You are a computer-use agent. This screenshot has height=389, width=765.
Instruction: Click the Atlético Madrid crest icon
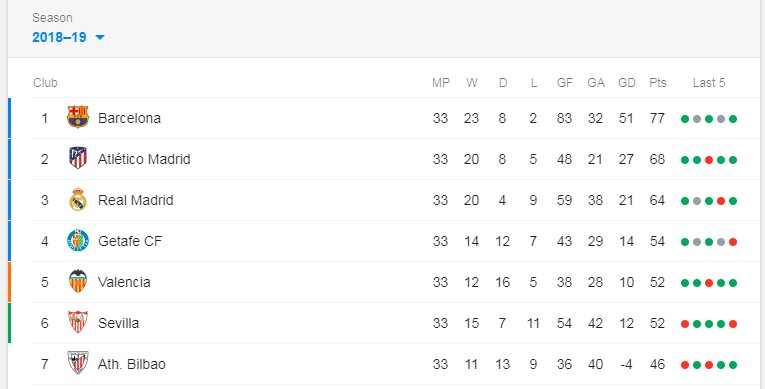pyautogui.click(x=78, y=159)
